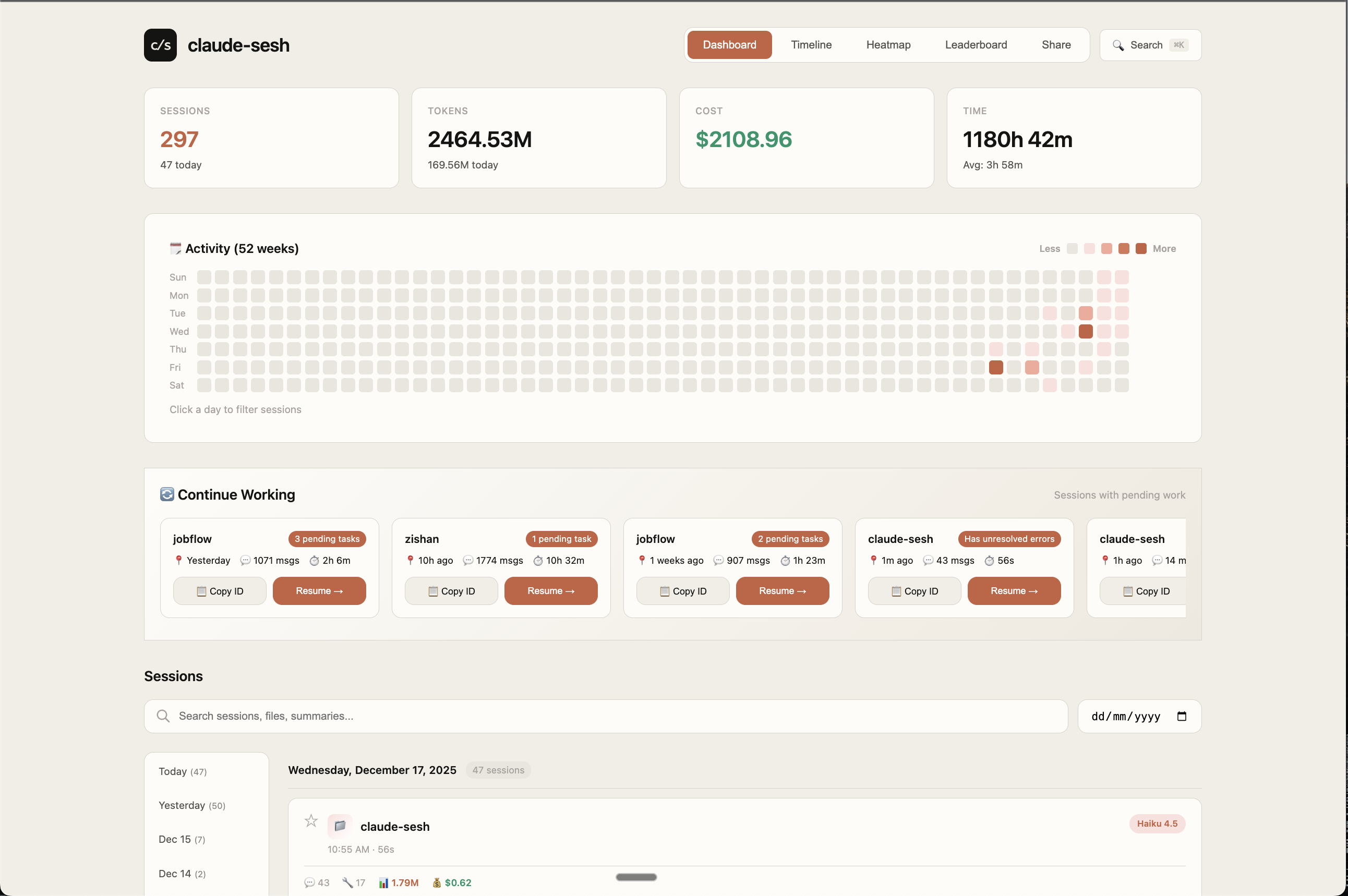Image resolution: width=1348 pixels, height=896 pixels.
Task: Copy ID of jobflow with 3 pending tasks
Action: tap(220, 591)
